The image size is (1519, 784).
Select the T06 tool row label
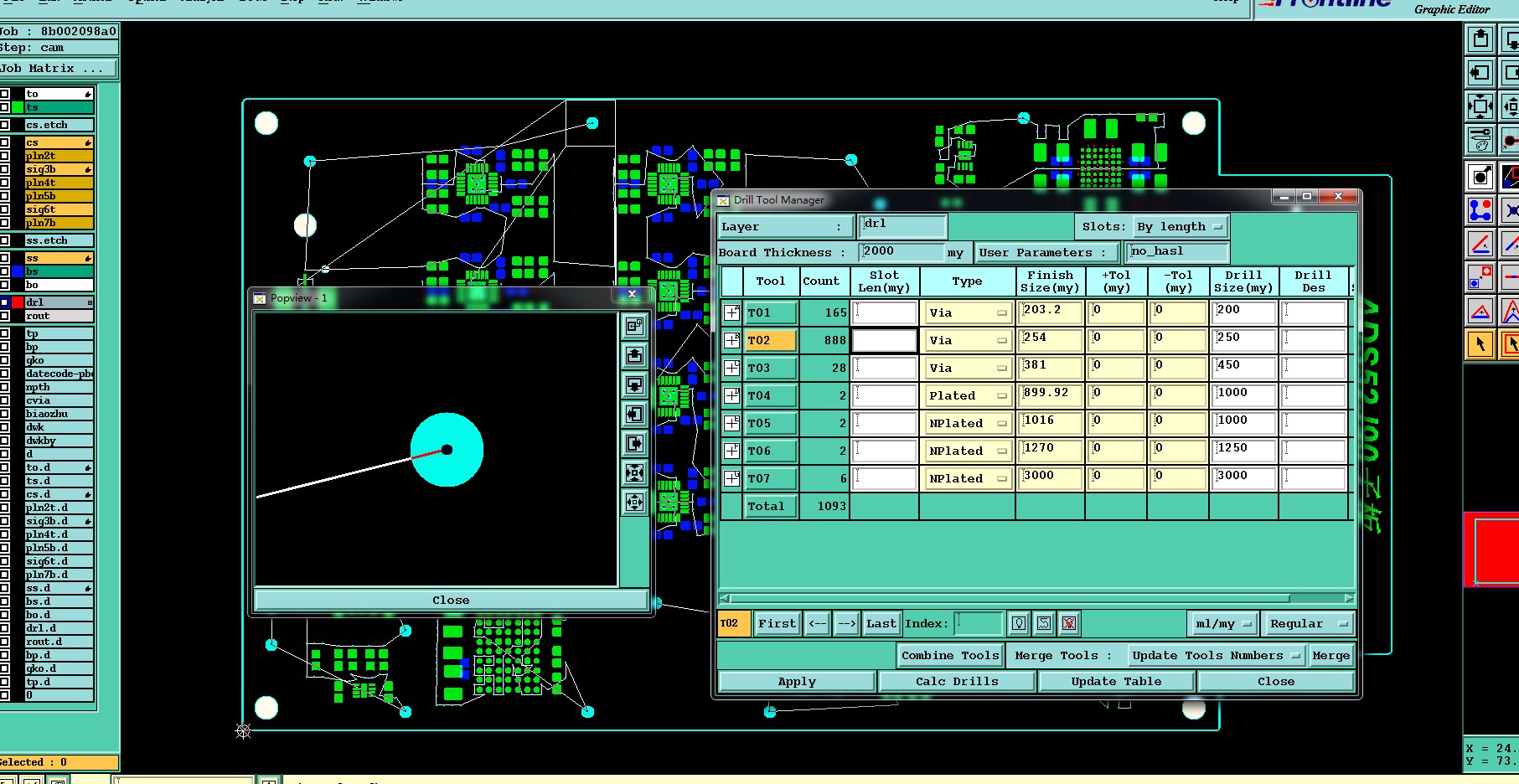click(771, 451)
